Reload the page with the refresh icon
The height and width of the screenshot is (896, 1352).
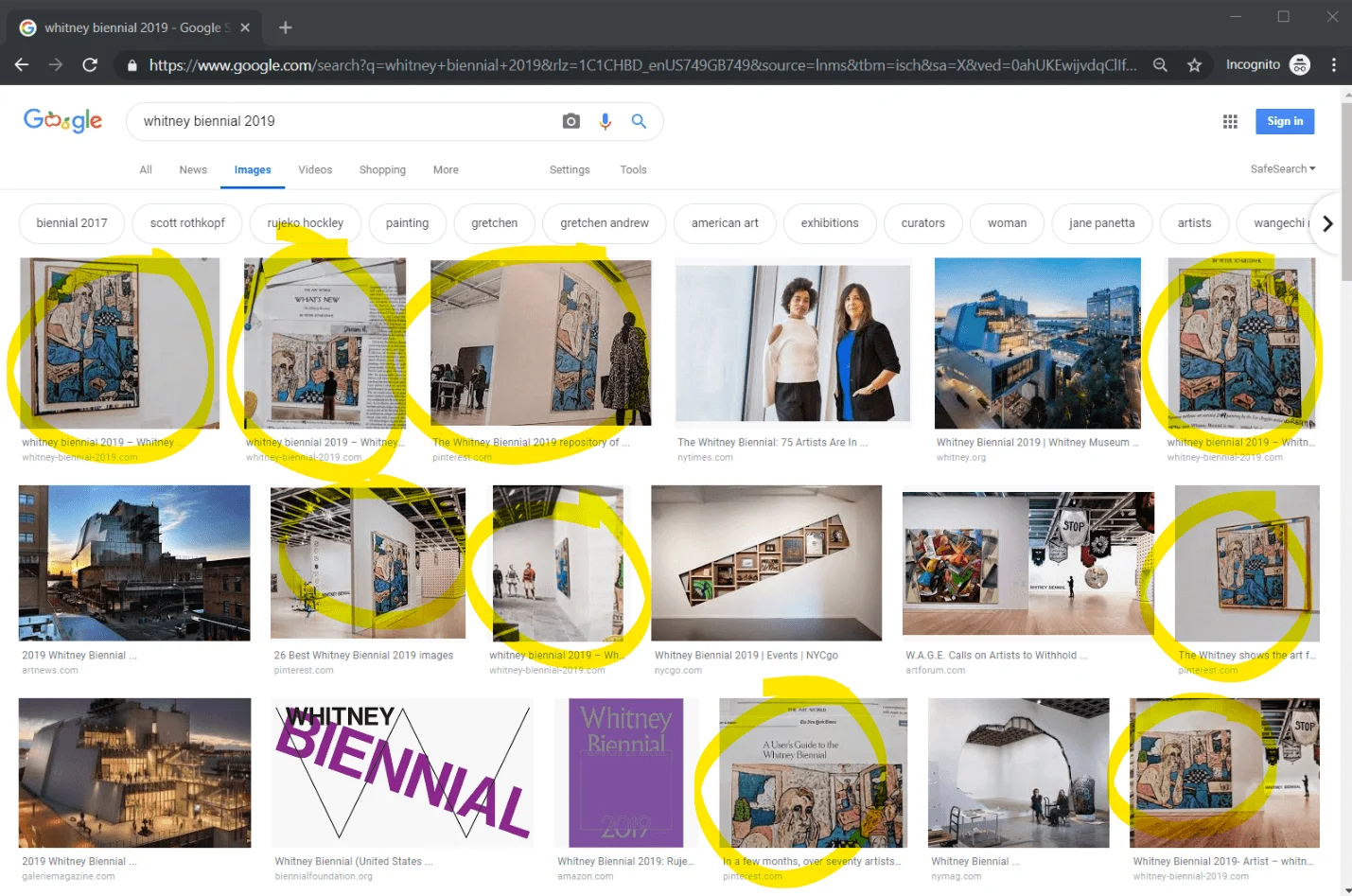[x=90, y=65]
